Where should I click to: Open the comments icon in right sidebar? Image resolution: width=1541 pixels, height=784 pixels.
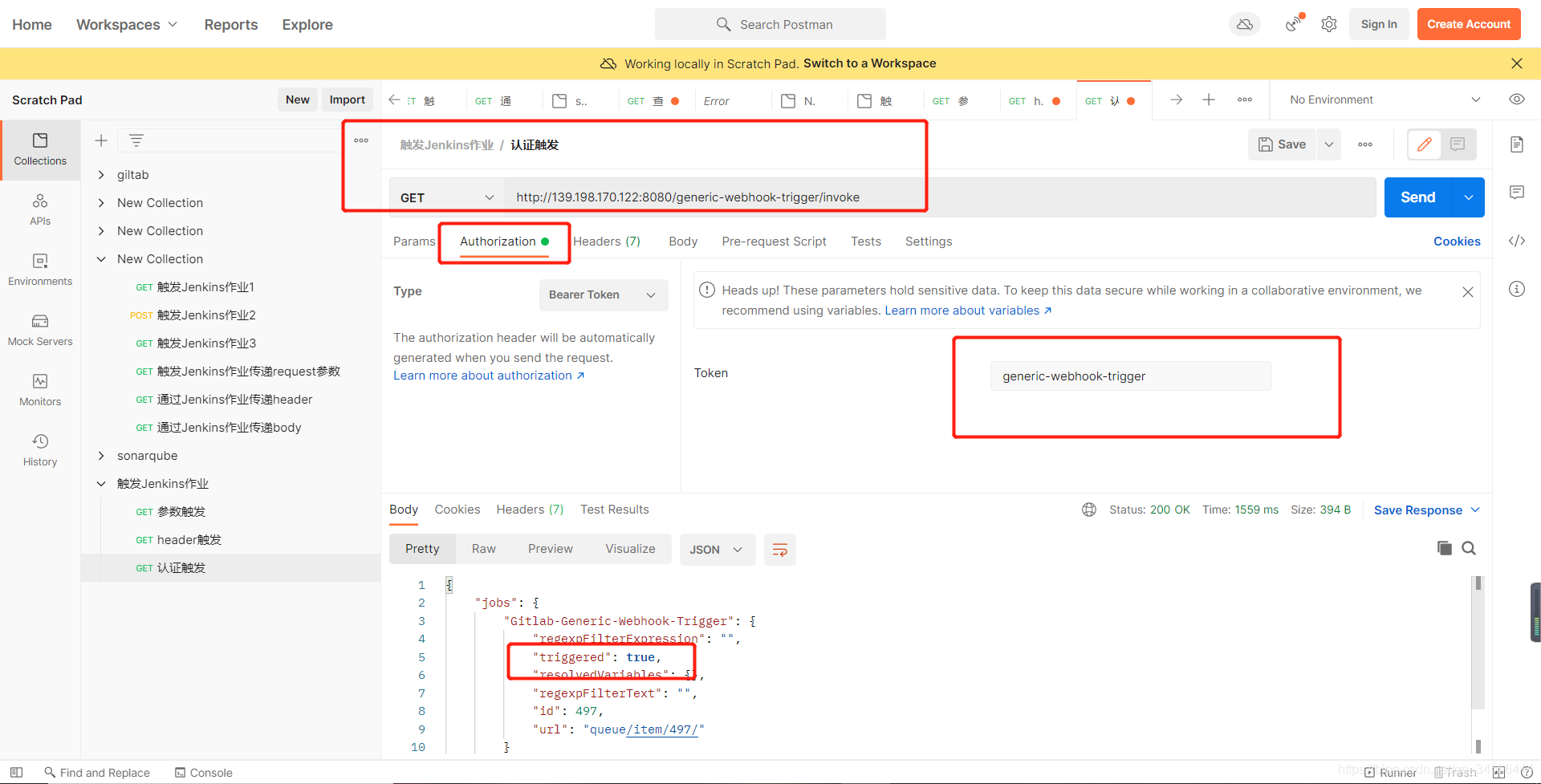pyautogui.click(x=1517, y=193)
